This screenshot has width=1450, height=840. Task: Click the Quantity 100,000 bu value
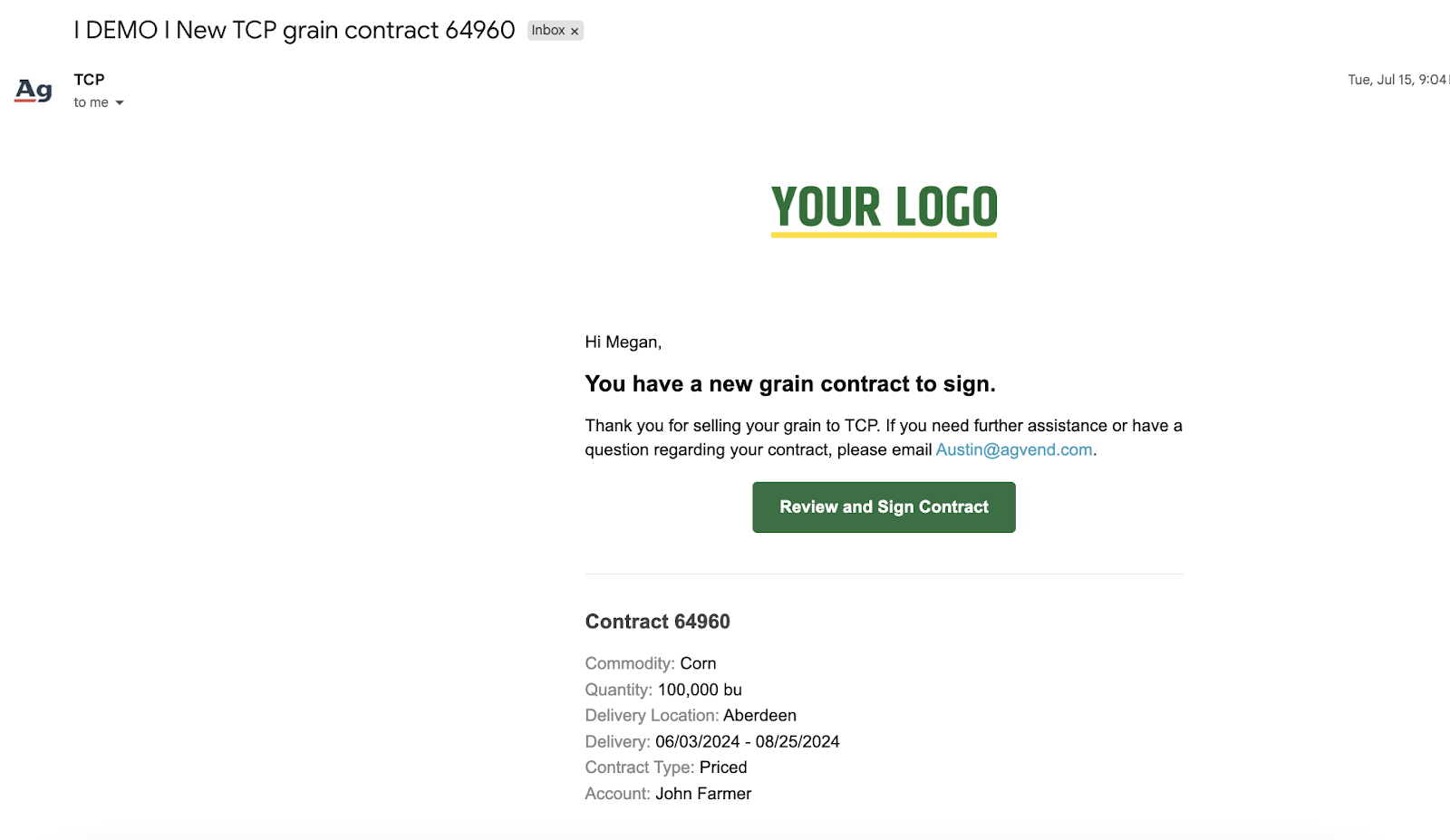click(x=700, y=690)
